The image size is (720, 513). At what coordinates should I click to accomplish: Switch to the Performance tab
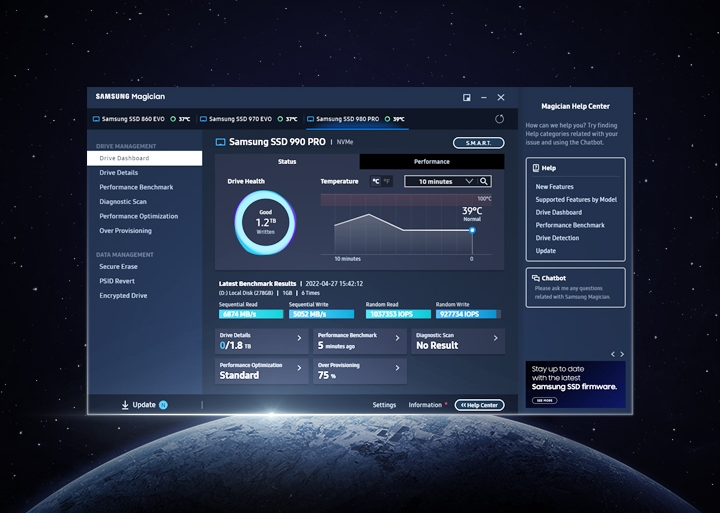pyautogui.click(x=431, y=161)
